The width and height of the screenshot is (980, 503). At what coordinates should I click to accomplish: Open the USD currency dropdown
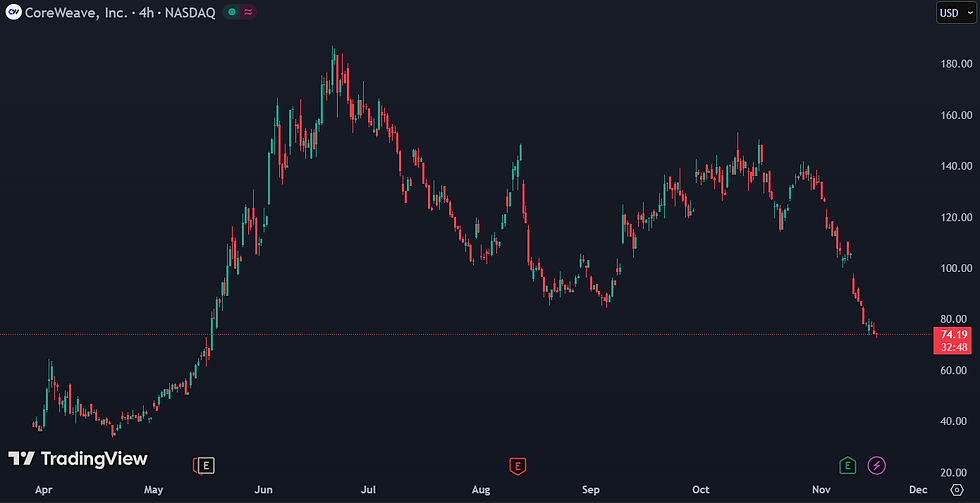click(956, 12)
